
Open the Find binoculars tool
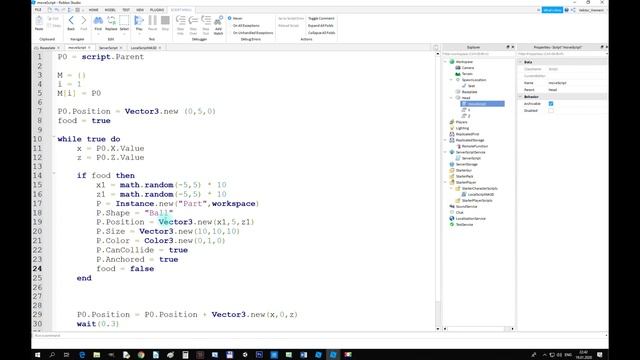click(98, 20)
